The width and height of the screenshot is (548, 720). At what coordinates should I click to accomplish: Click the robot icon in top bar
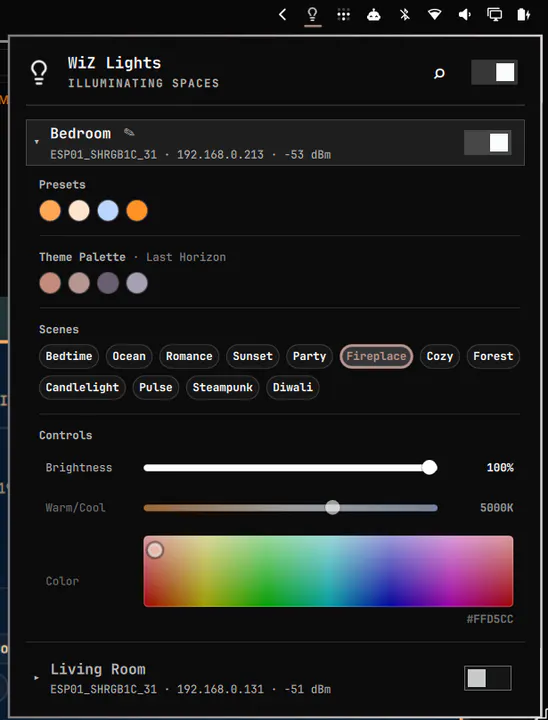(x=373, y=15)
